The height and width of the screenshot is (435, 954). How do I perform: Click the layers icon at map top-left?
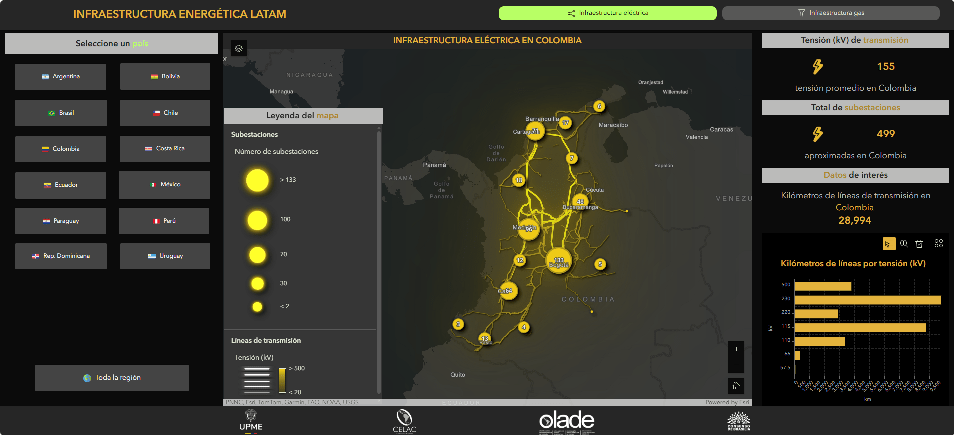click(x=238, y=48)
